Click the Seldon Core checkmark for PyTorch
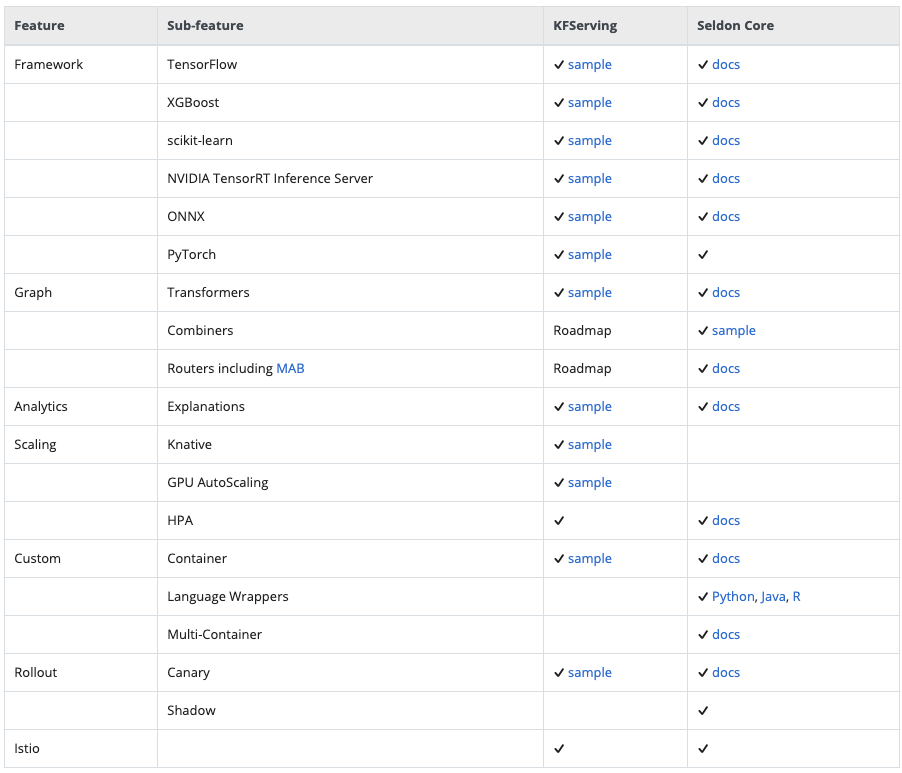This screenshot has height=773, width=902. coord(703,254)
